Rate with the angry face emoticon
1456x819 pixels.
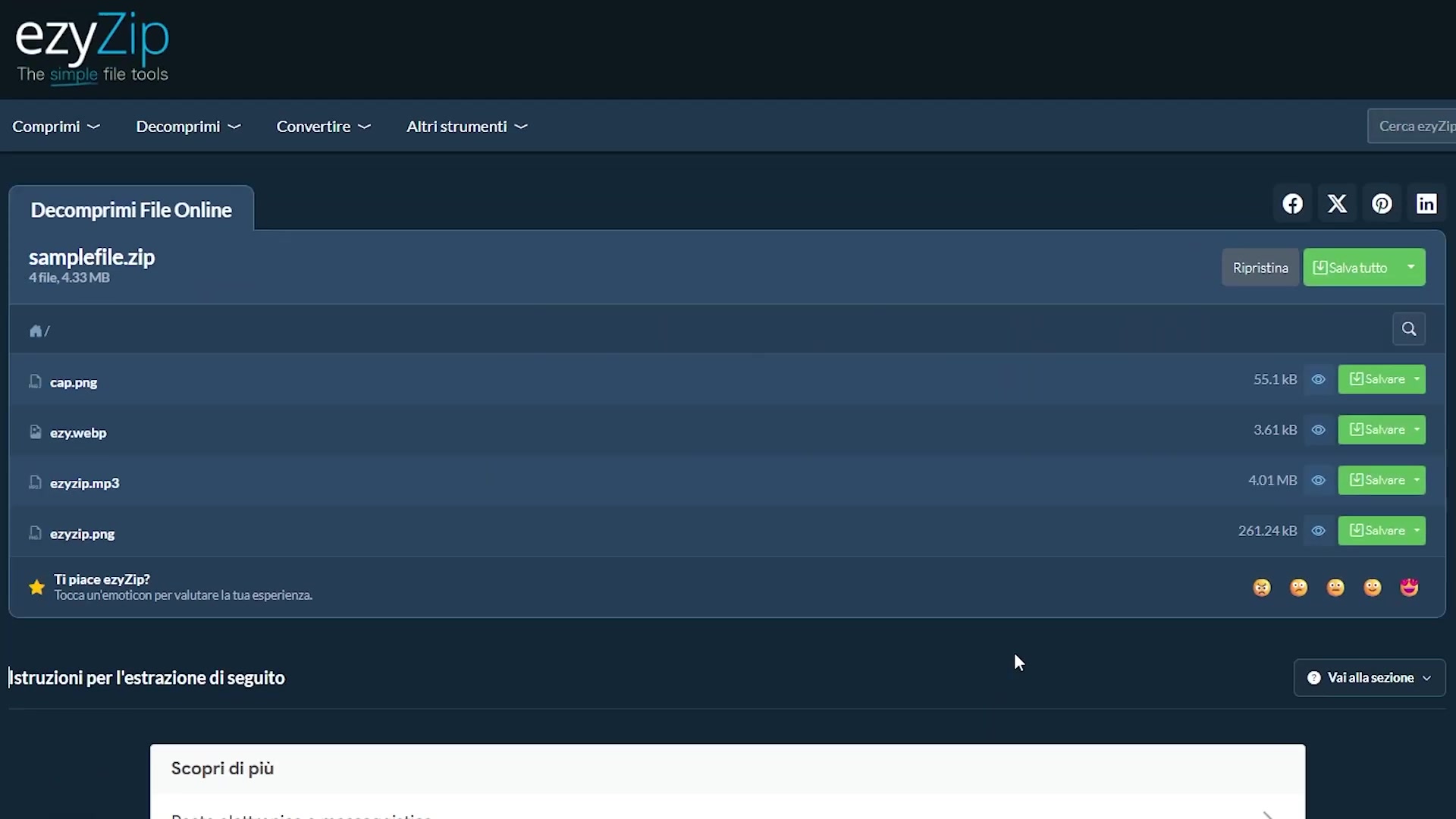tap(1262, 588)
